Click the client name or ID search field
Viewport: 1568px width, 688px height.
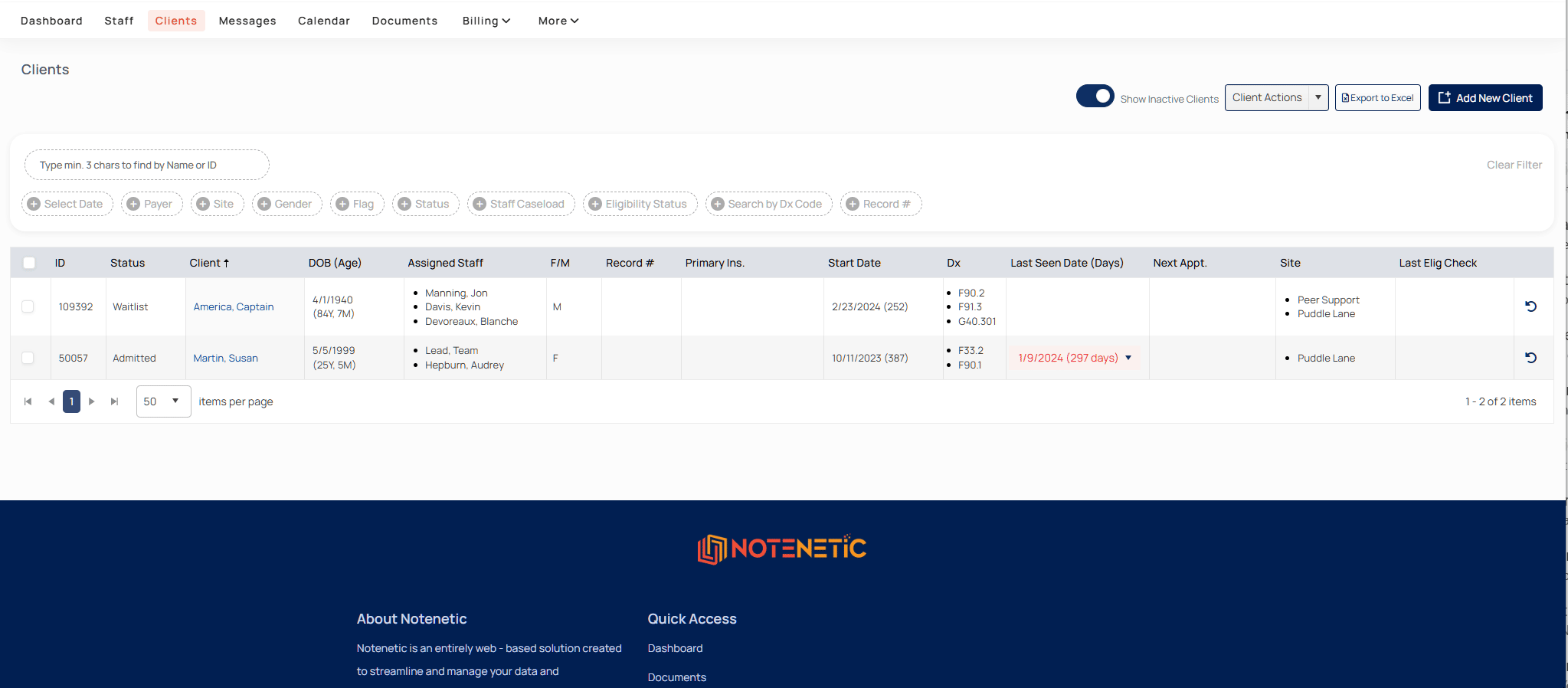pyautogui.click(x=147, y=165)
